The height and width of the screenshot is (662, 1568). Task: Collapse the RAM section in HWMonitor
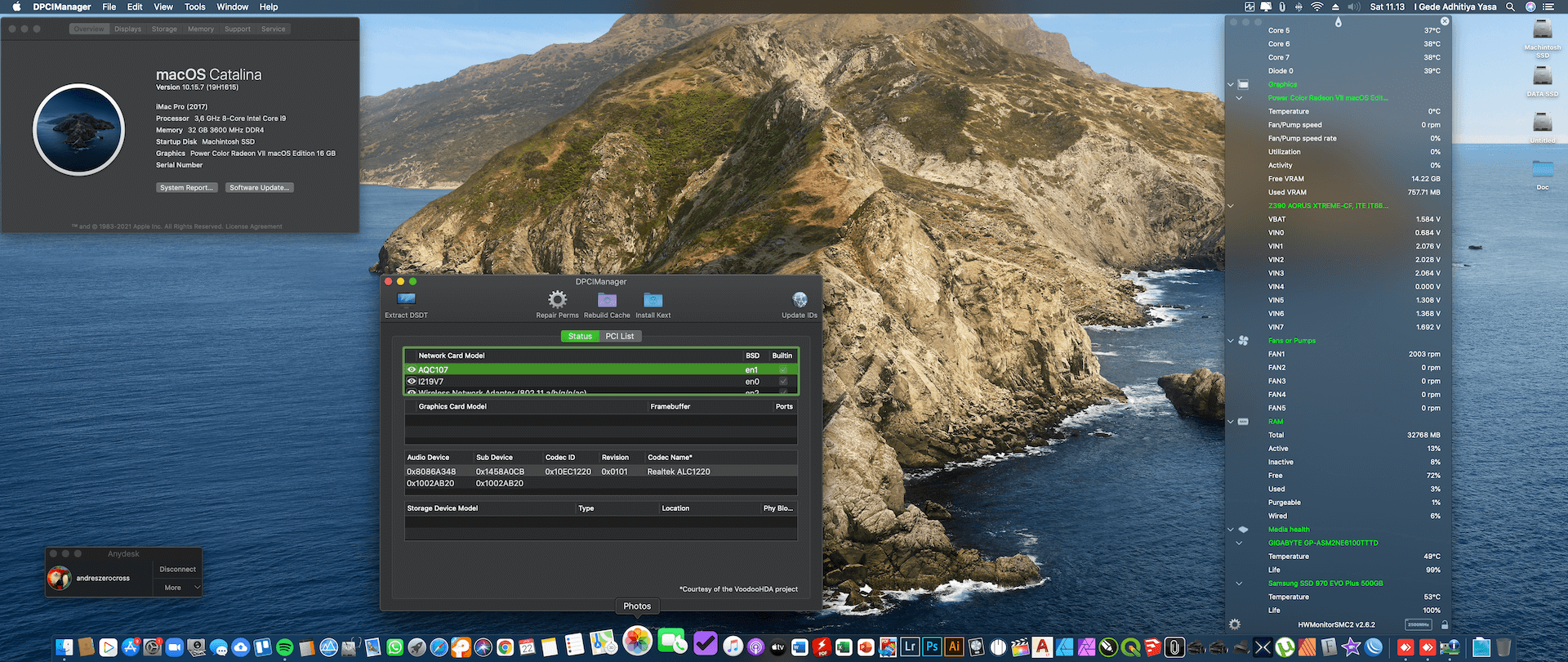point(1231,422)
